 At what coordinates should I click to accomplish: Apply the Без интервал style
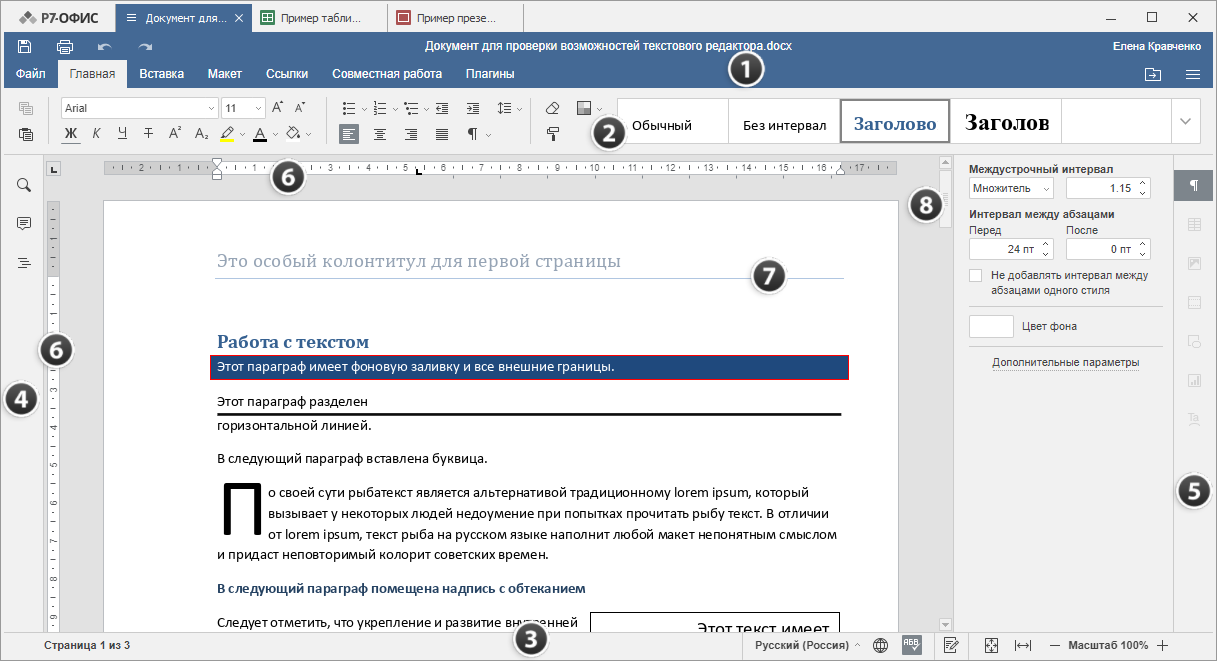(x=784, y=122)
